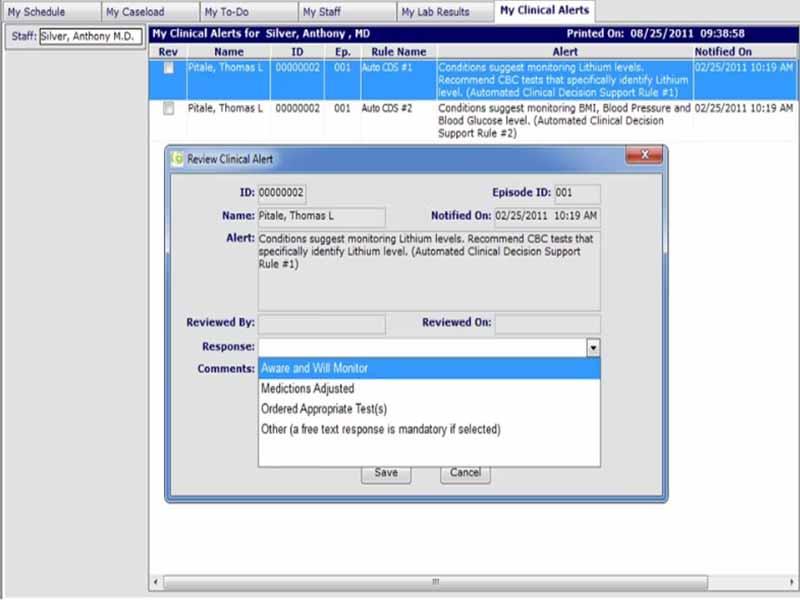Image resolution: width=800 pixels, height=600 pixels.
Task: Select the My Staff tab
Action: pos(347,11)
